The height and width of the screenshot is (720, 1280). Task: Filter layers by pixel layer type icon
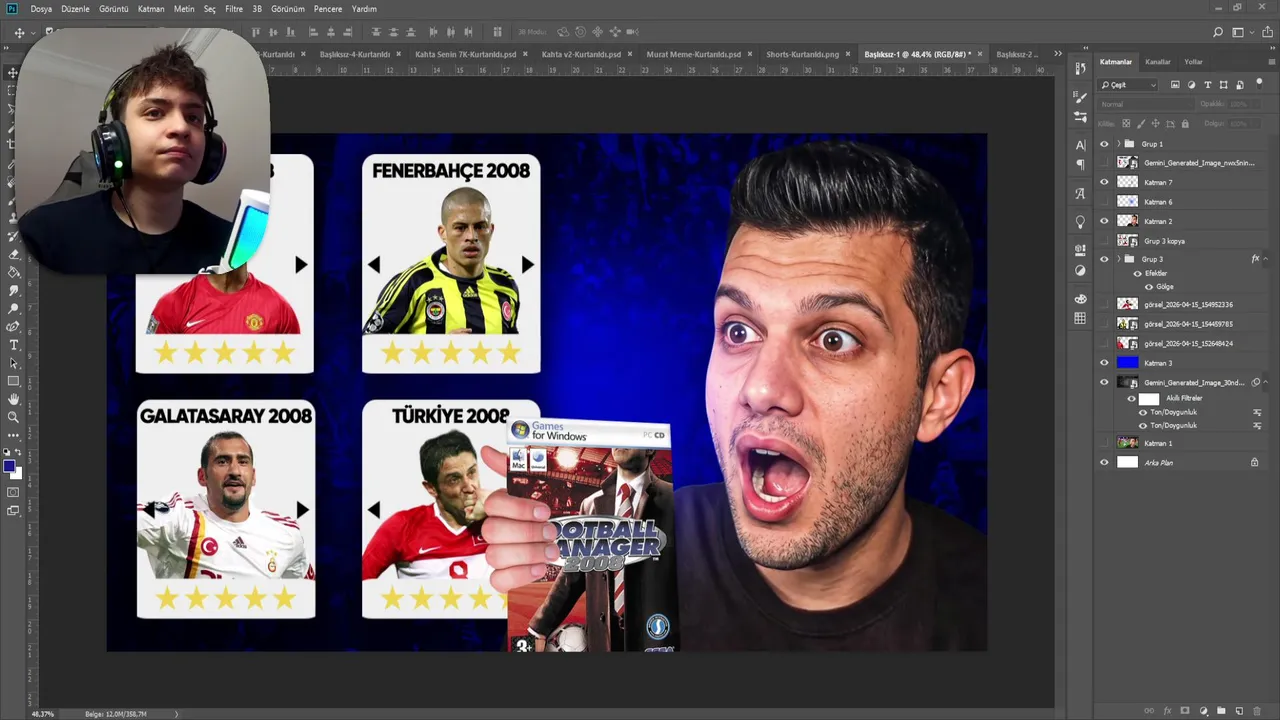(1175, 85)
